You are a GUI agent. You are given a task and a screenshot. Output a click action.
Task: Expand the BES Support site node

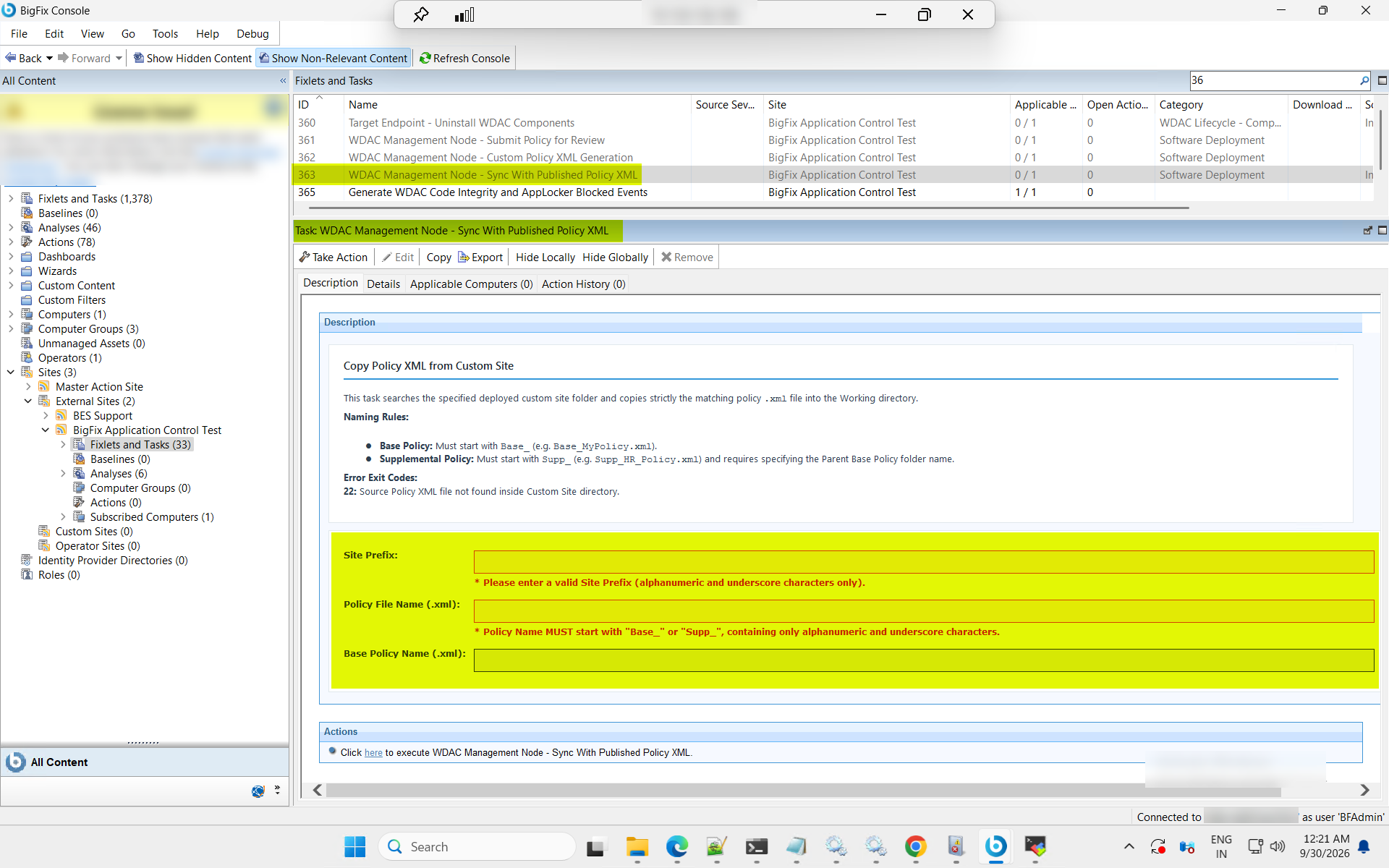click(46, 415)
